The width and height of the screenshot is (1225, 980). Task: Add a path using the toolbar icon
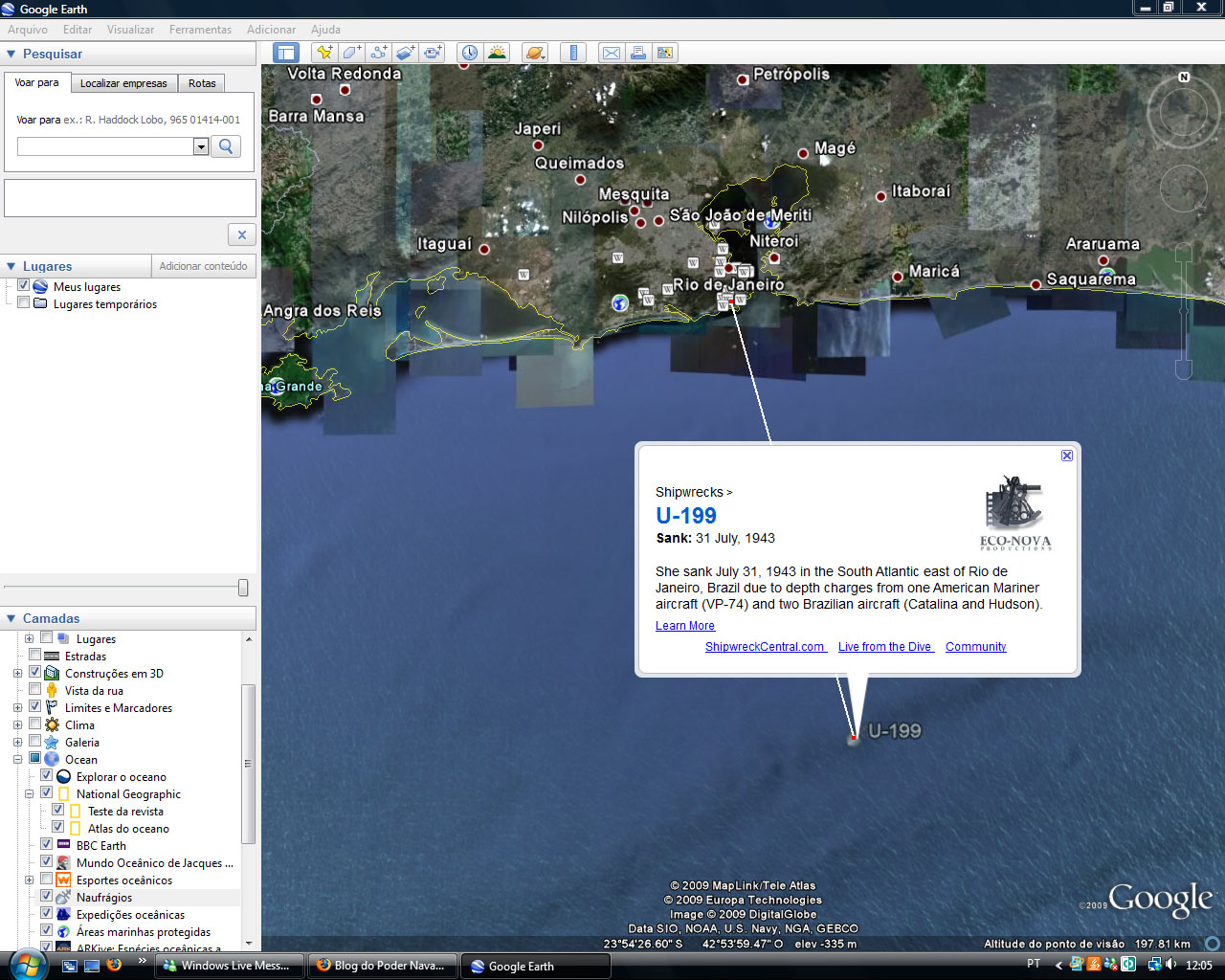click(379, 53)
